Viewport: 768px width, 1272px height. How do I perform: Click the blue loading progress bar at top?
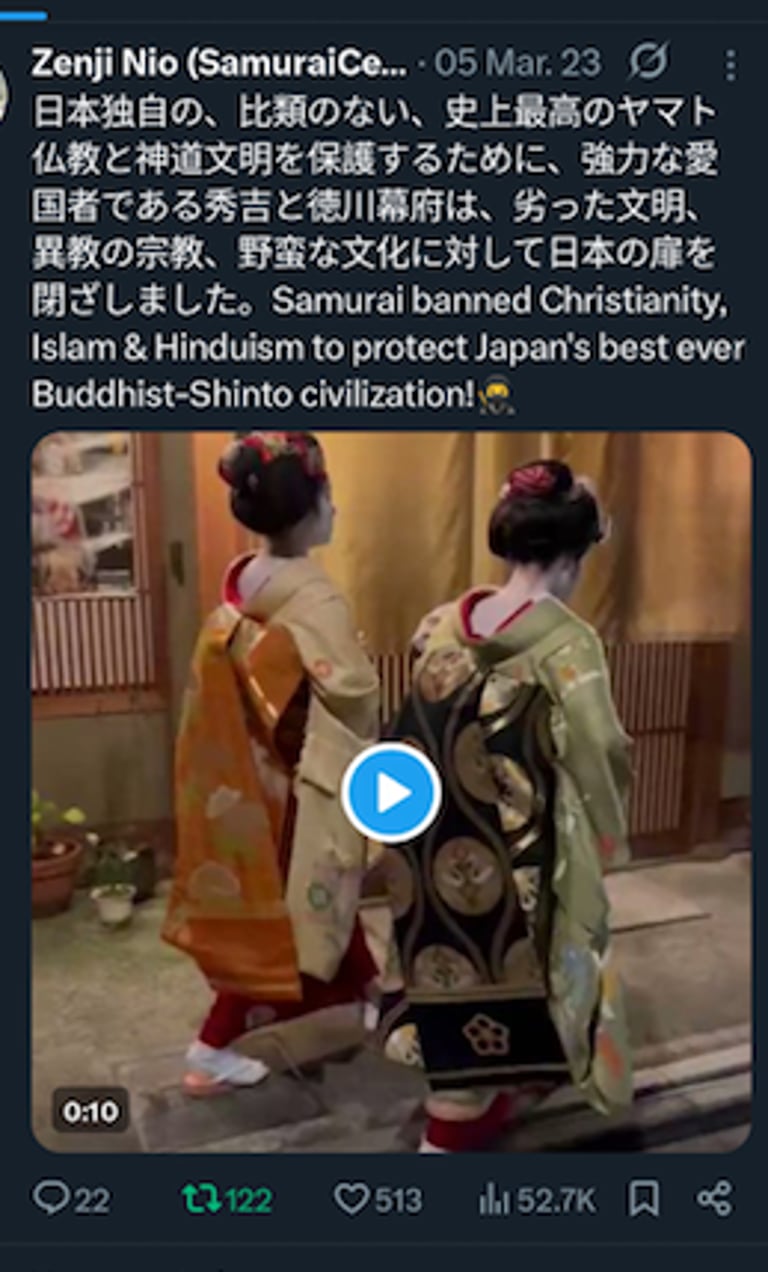pos(23,15)
